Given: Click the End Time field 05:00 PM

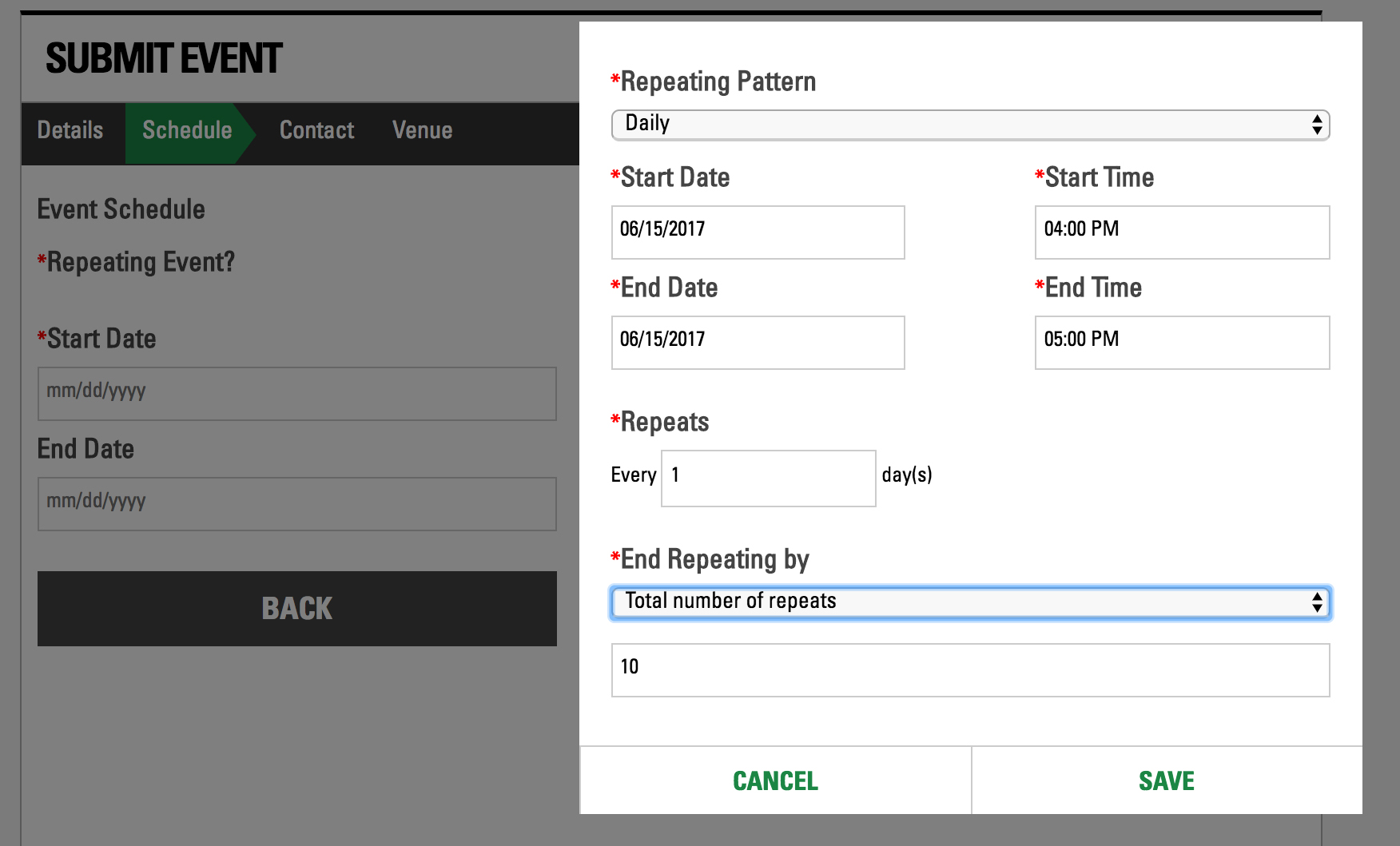Looking at the screenshot, I should [1182, 343].
